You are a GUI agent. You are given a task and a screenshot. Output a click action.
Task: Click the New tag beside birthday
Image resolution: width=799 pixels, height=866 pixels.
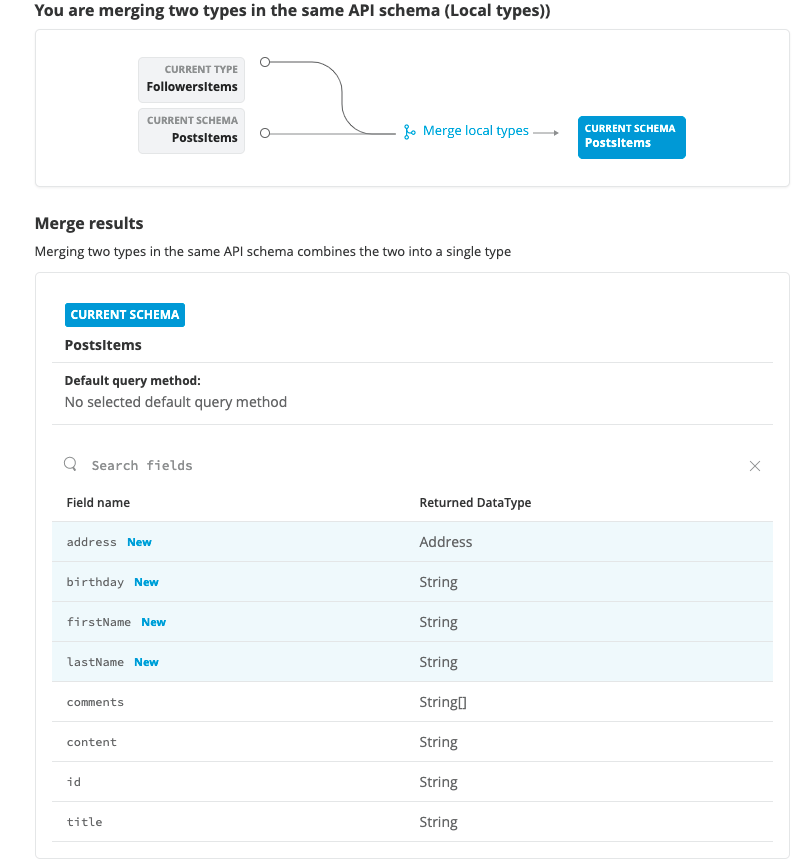coord(146,582)
